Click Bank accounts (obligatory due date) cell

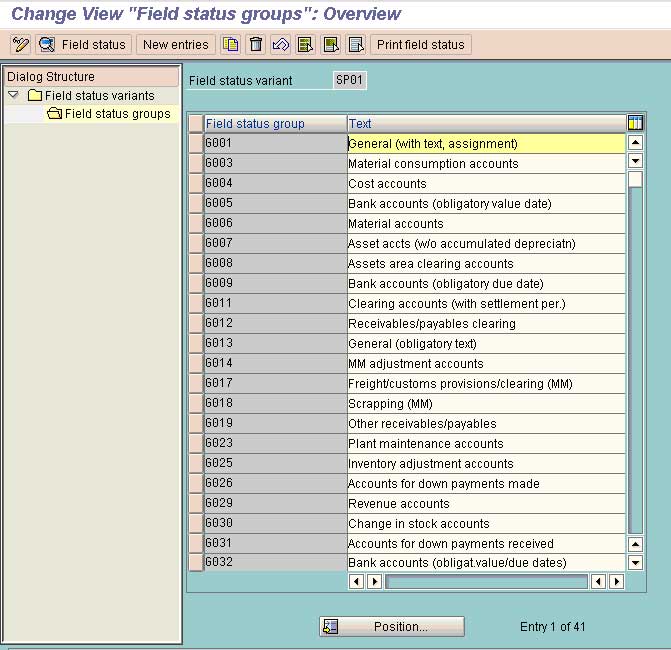click(x=487, y=283)
